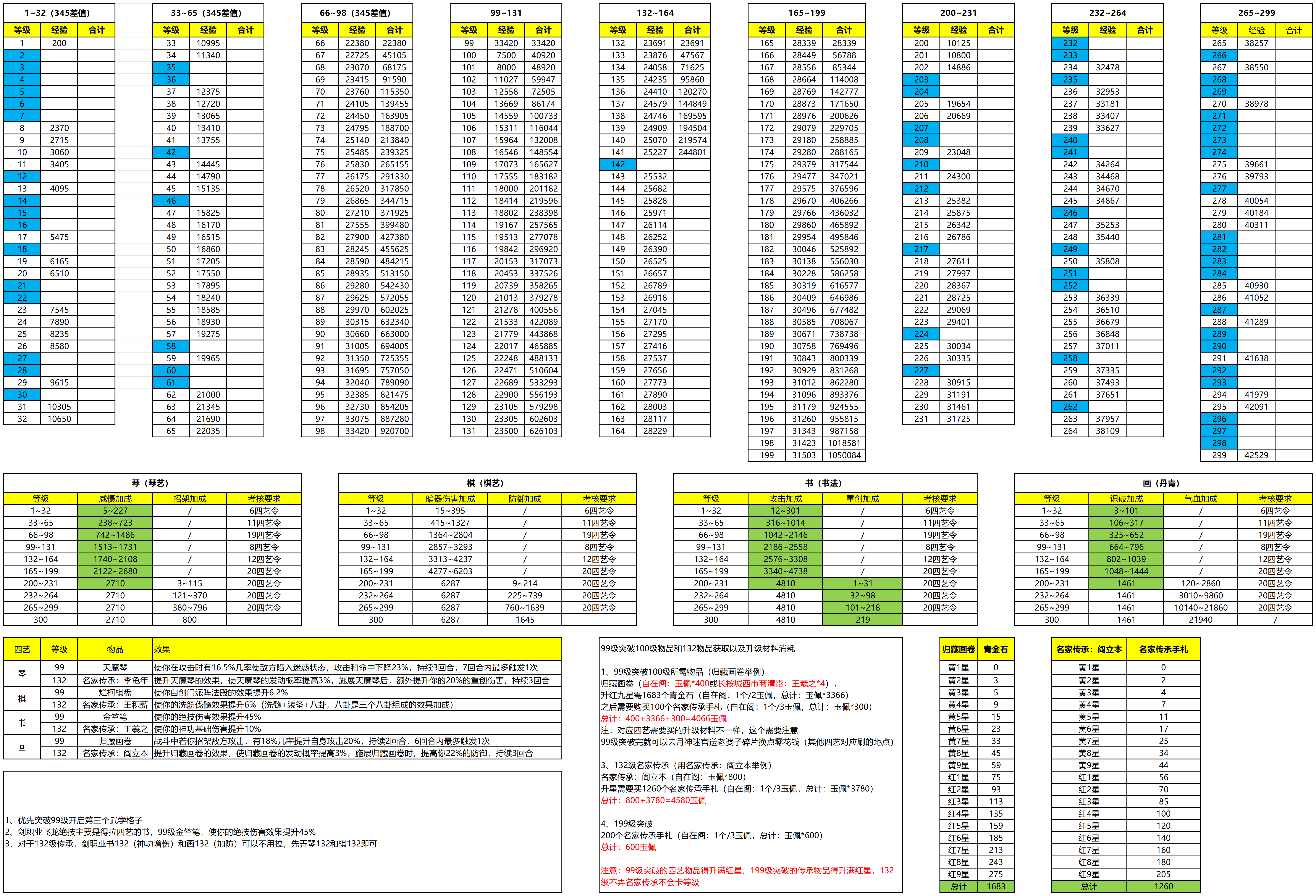Click the '265~299' experience table title
Viewport: 1316px width, 896px height.
click(1256, 13)
